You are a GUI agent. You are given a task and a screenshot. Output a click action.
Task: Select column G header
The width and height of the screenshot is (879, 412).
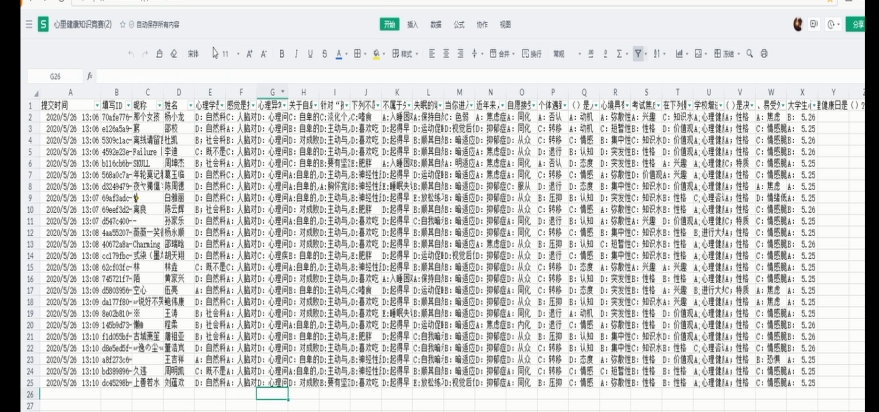click(x=272, y=92)
